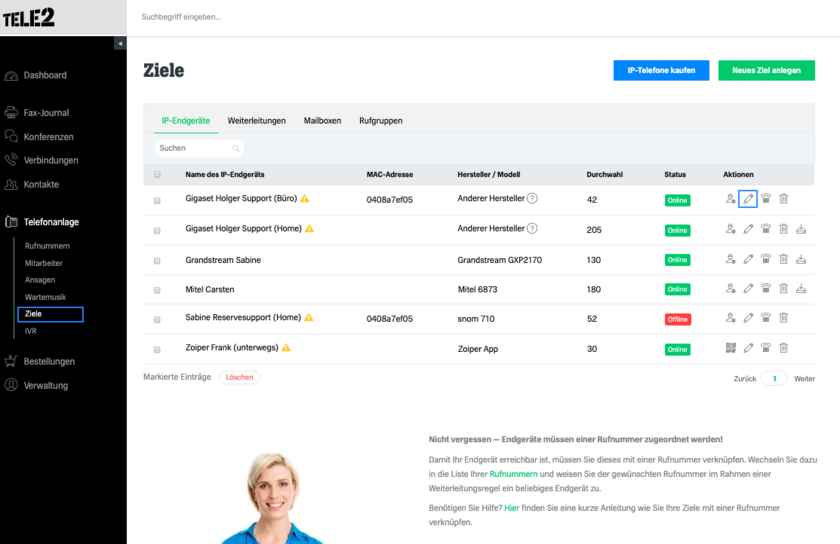This screenshot has width=840, height=544.
Task: Click download icon in the Mitel Carsten row
Action: click(x=801, y=289)
